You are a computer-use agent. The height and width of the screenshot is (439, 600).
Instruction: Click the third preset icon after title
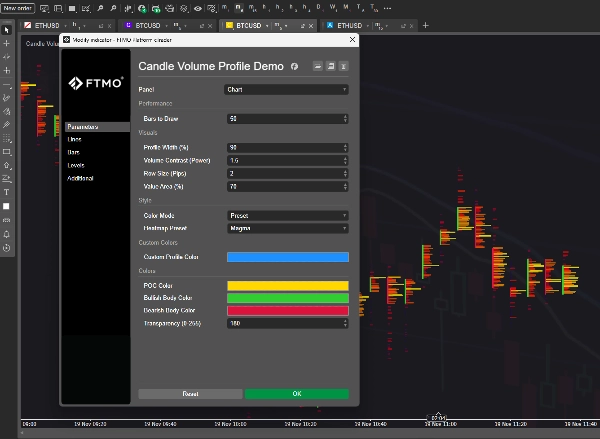344,67
